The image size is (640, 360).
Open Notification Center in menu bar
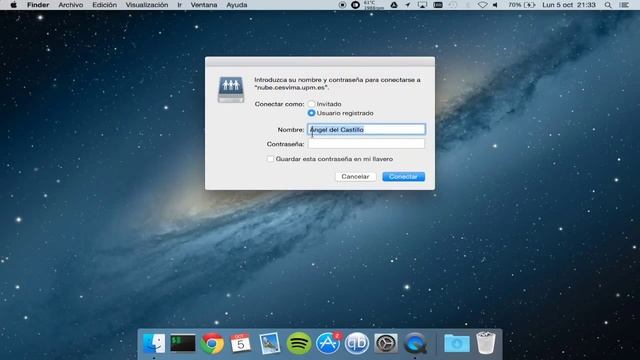click(624, 5)
